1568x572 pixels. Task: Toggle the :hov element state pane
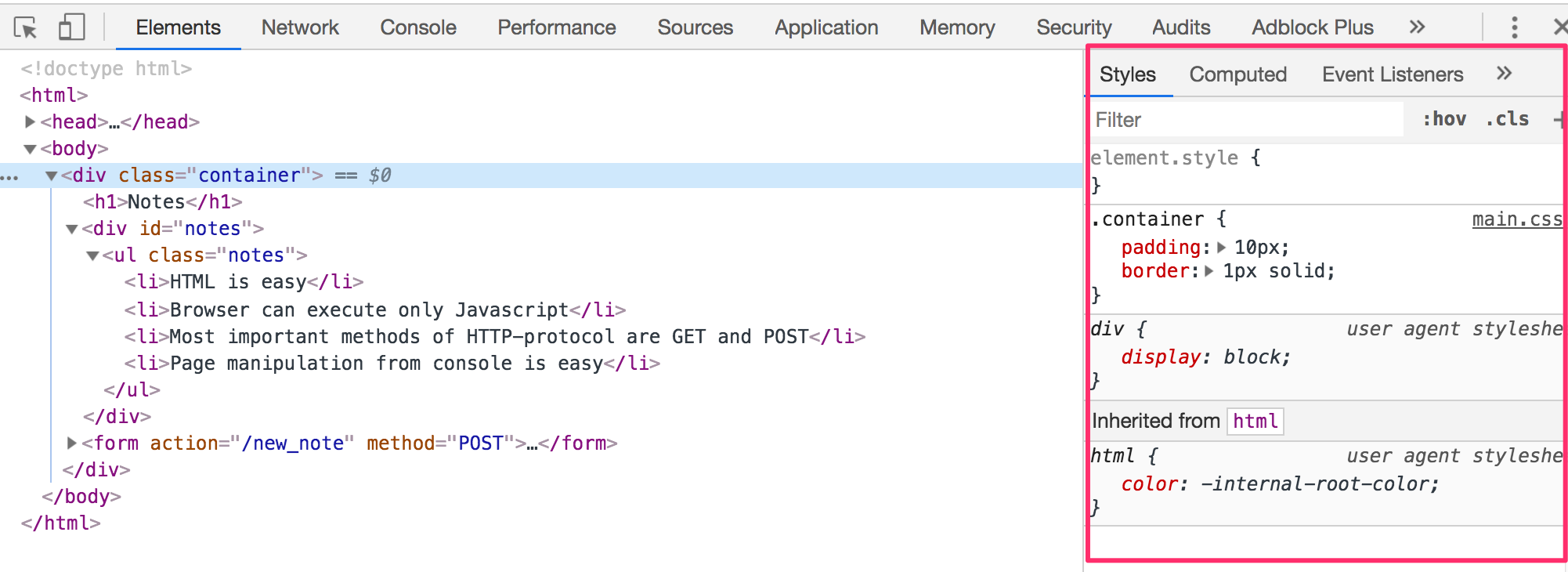pyautogui.click(x=1444, y=119)
